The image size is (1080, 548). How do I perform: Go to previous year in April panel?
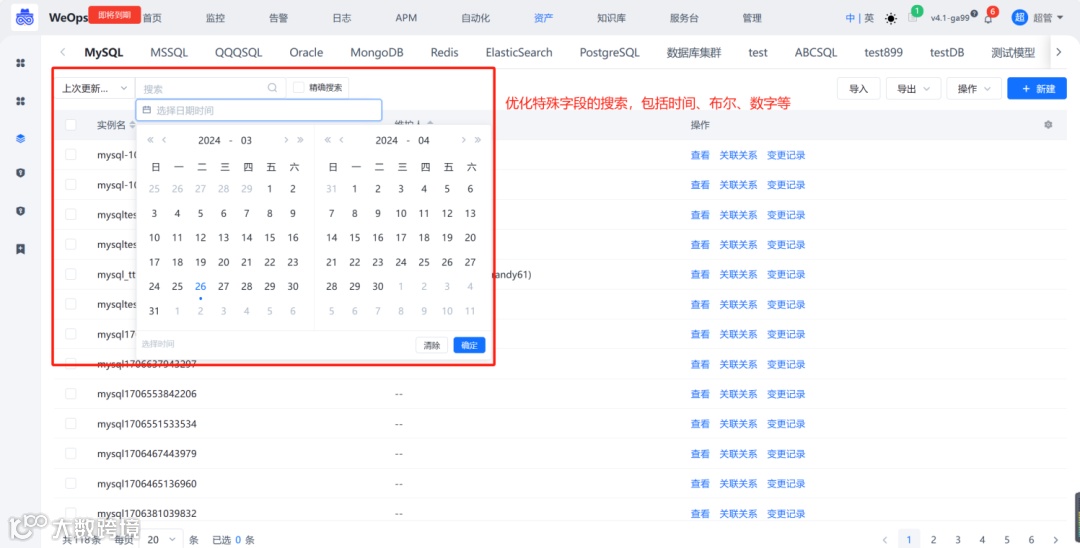point(328,140)
